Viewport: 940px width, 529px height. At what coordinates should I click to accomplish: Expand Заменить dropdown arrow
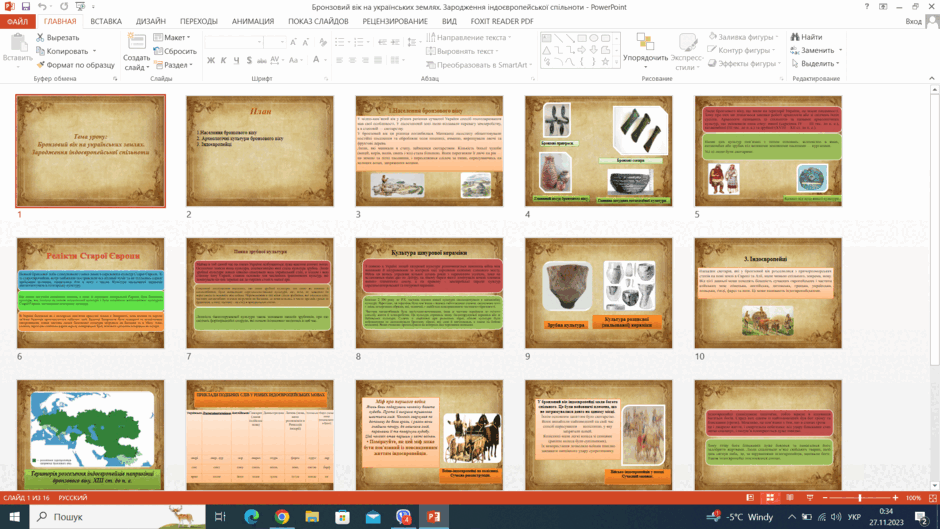840,50
